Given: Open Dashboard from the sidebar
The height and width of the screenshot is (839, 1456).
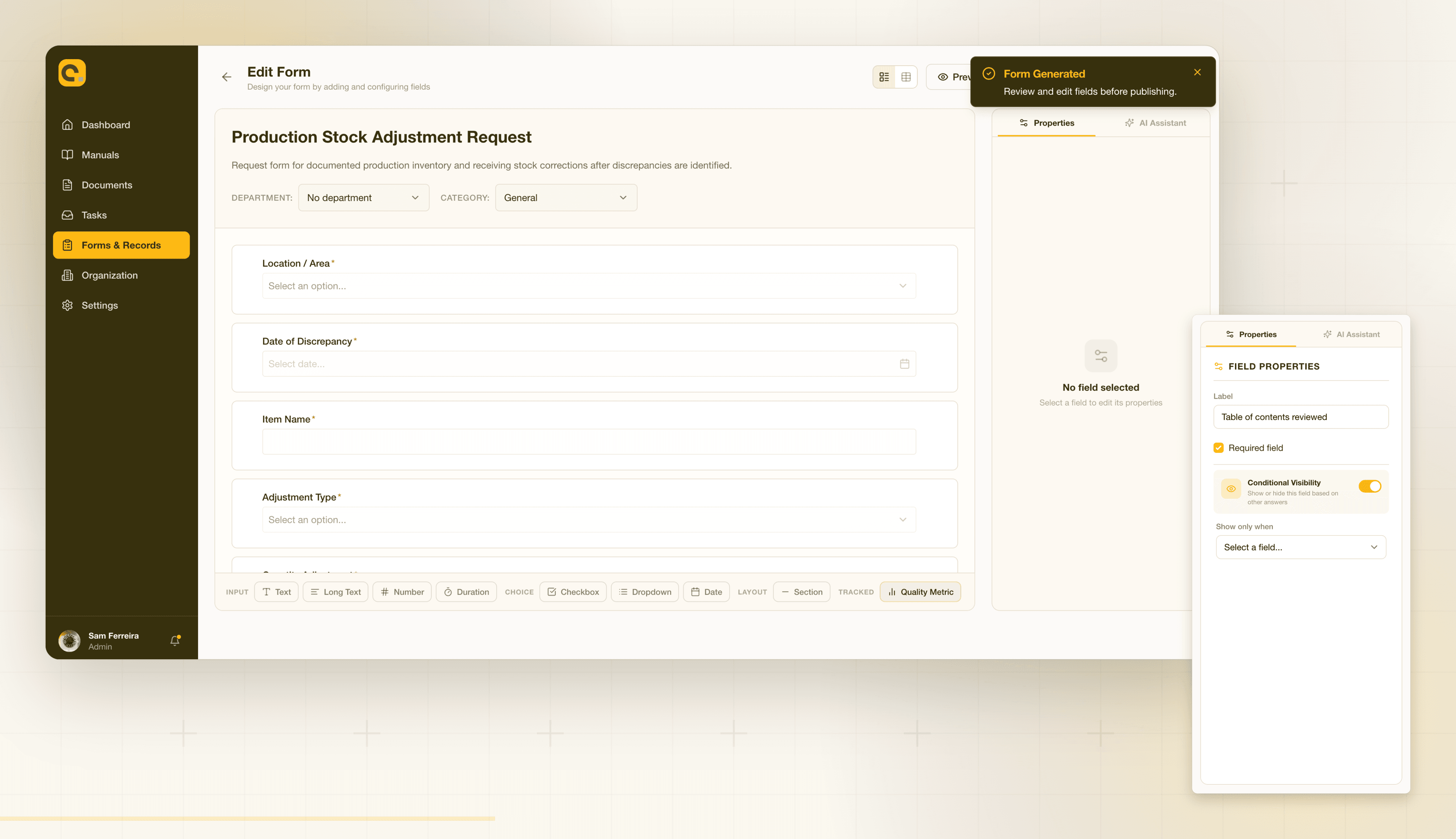Looking at the screenshot, I should [121, 124].
